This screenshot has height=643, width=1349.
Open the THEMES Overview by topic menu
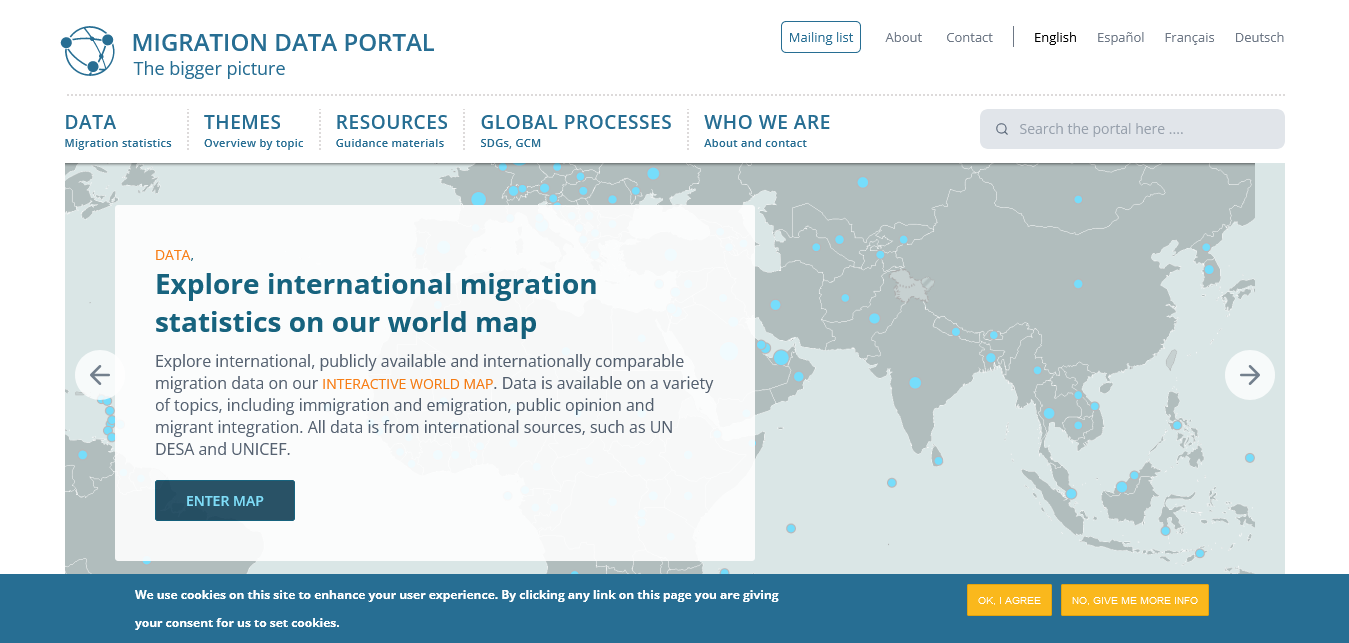click(x=253, y=130)
